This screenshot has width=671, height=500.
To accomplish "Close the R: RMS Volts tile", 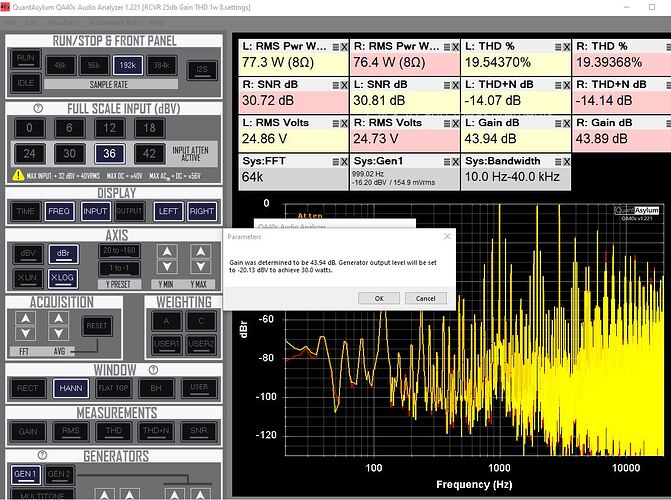I will pos(455,124).
